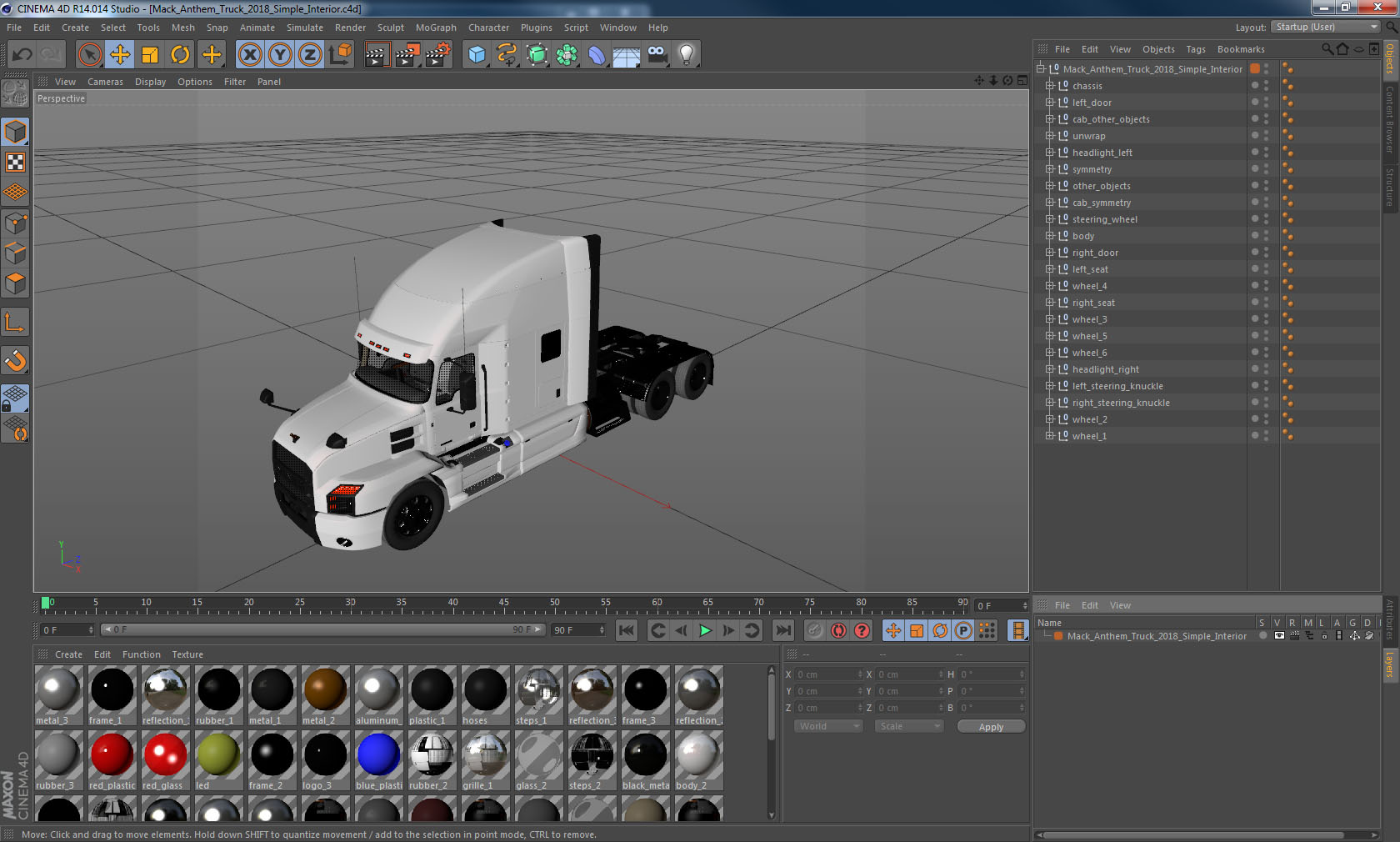
Task: Toggle Enable Snap magnet icon
Action: (15, 360)
